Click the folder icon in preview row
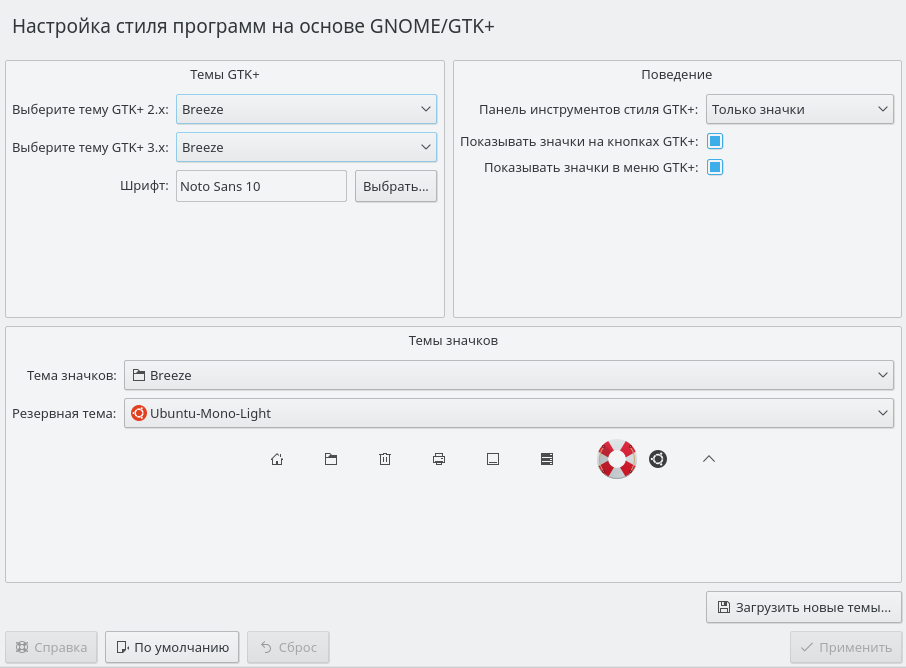The height and width of the screenshot is (668, 906). [331, 459]
